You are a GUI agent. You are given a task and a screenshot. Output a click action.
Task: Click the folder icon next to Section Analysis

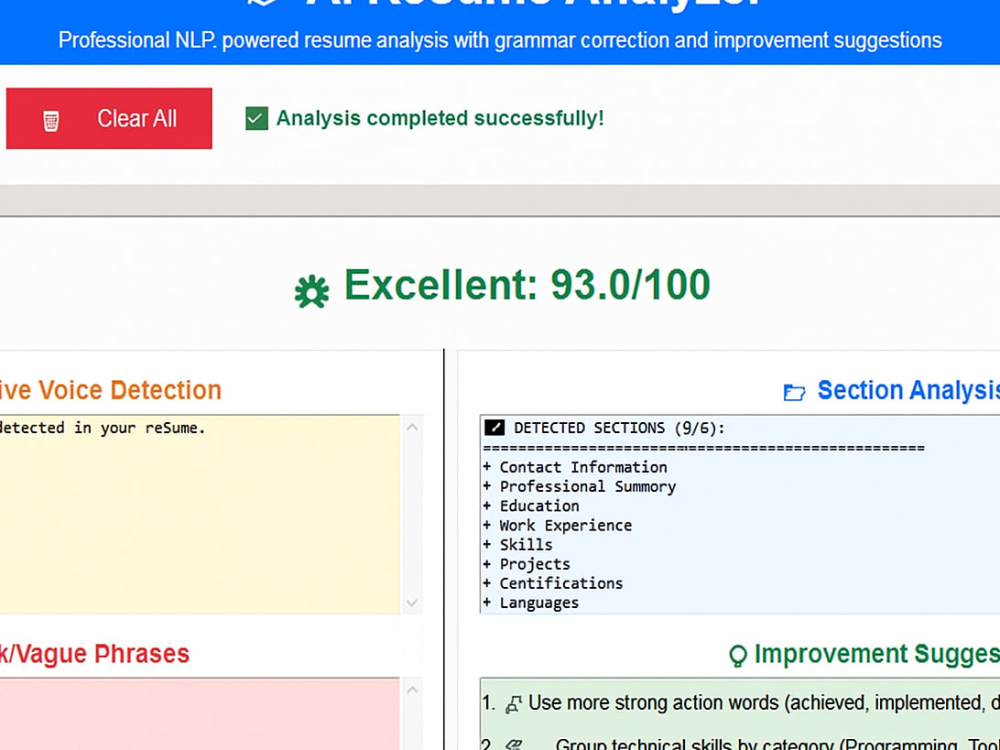tap(794, 392)
